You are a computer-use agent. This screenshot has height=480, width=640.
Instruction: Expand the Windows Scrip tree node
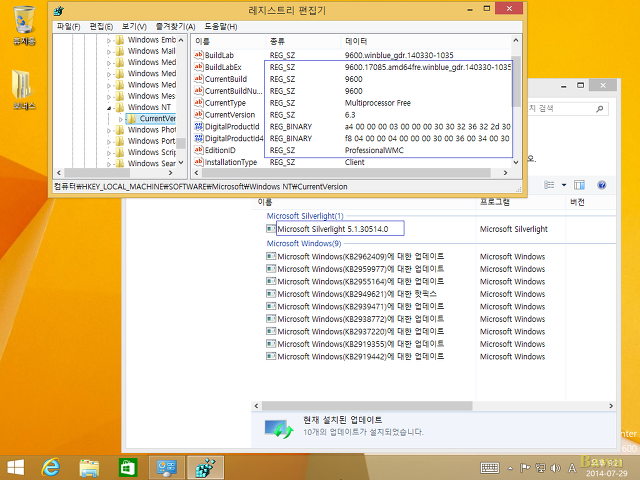click(x=109, y=153)
